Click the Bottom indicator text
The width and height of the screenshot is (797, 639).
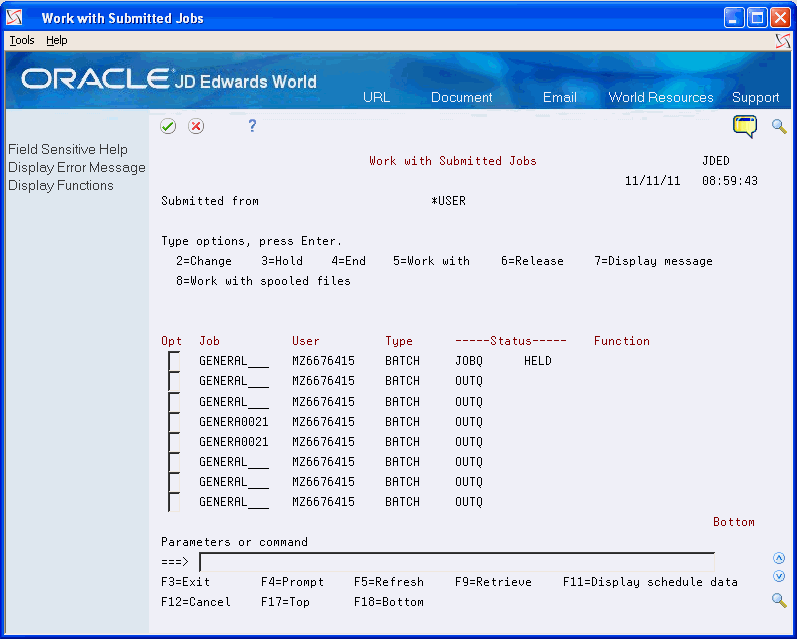[733, 522]
